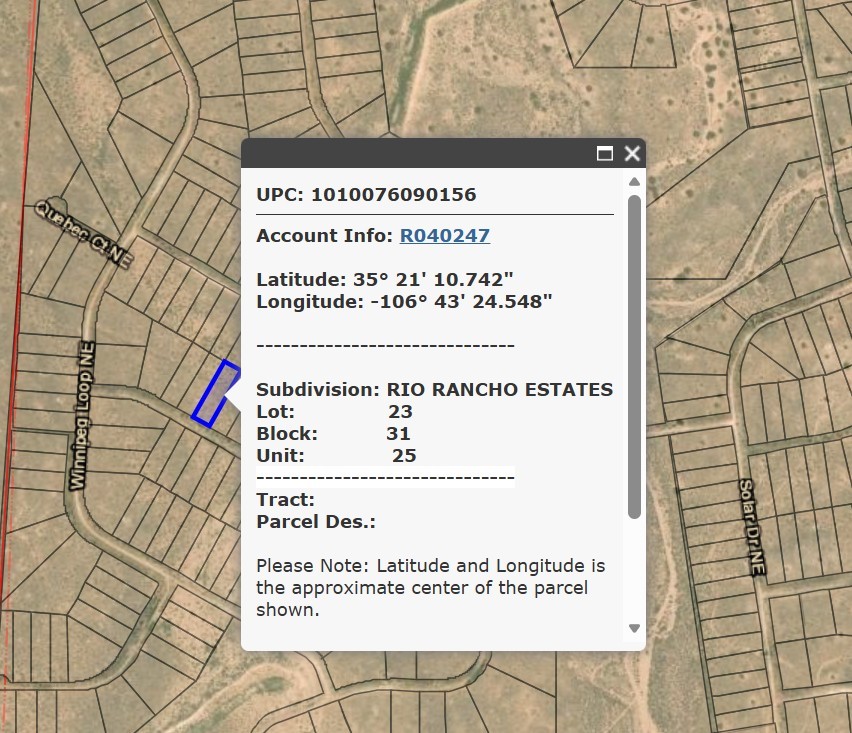
Task: Open the R040247 account info link
Action: pyautogui.click(x=444, y=236)
